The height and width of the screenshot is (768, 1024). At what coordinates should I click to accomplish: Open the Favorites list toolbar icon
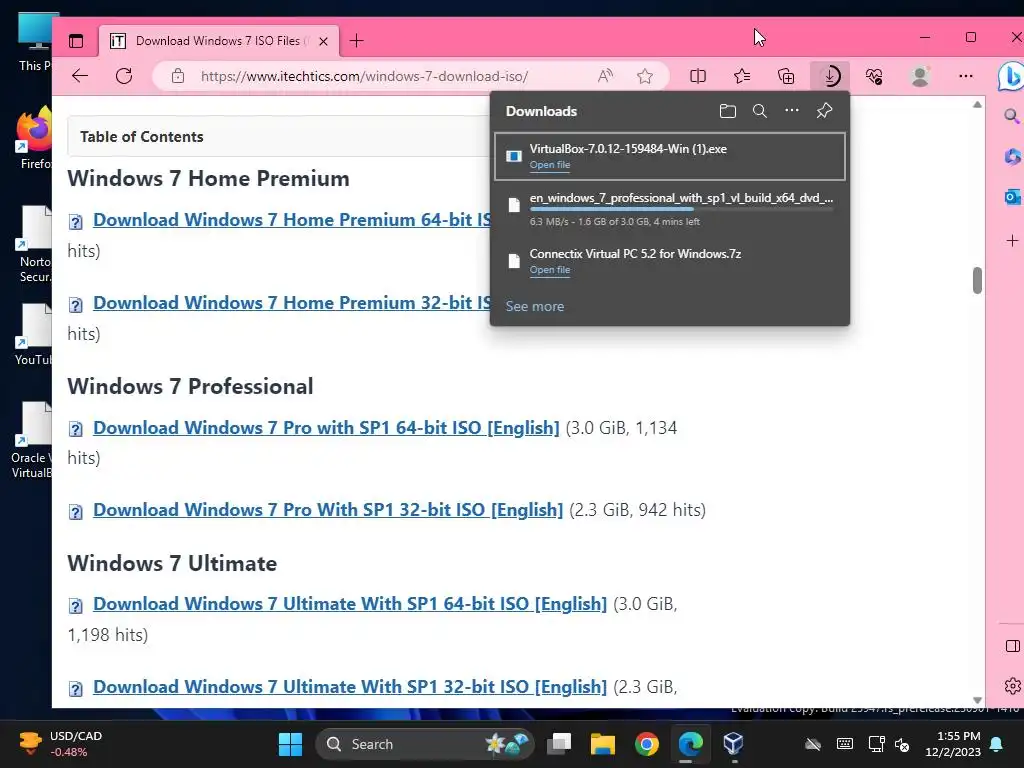(742, 76)
